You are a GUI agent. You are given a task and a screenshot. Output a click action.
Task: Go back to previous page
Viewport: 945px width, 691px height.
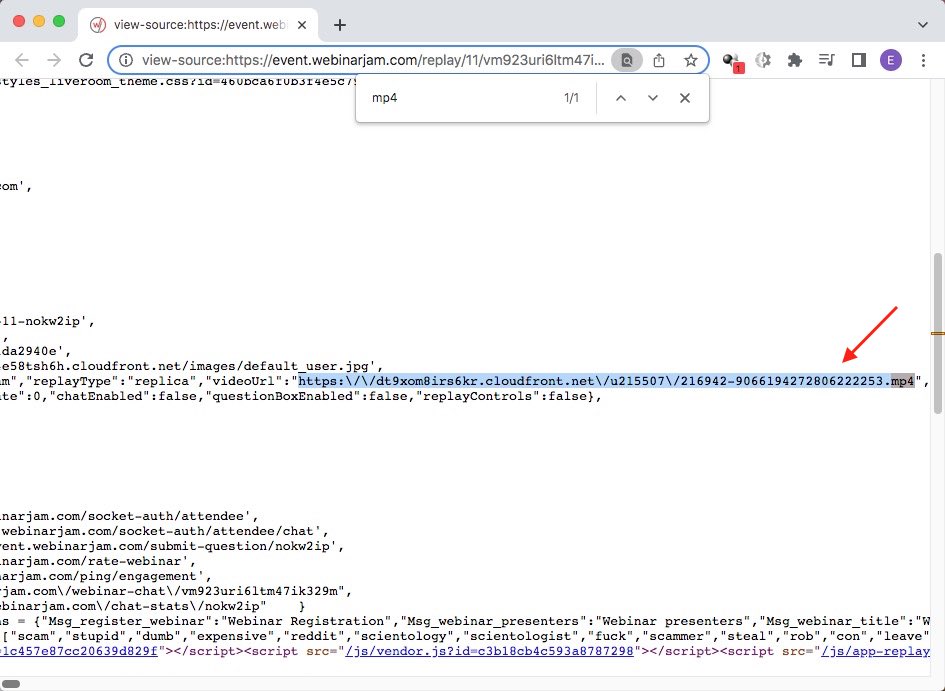(22, 60)
